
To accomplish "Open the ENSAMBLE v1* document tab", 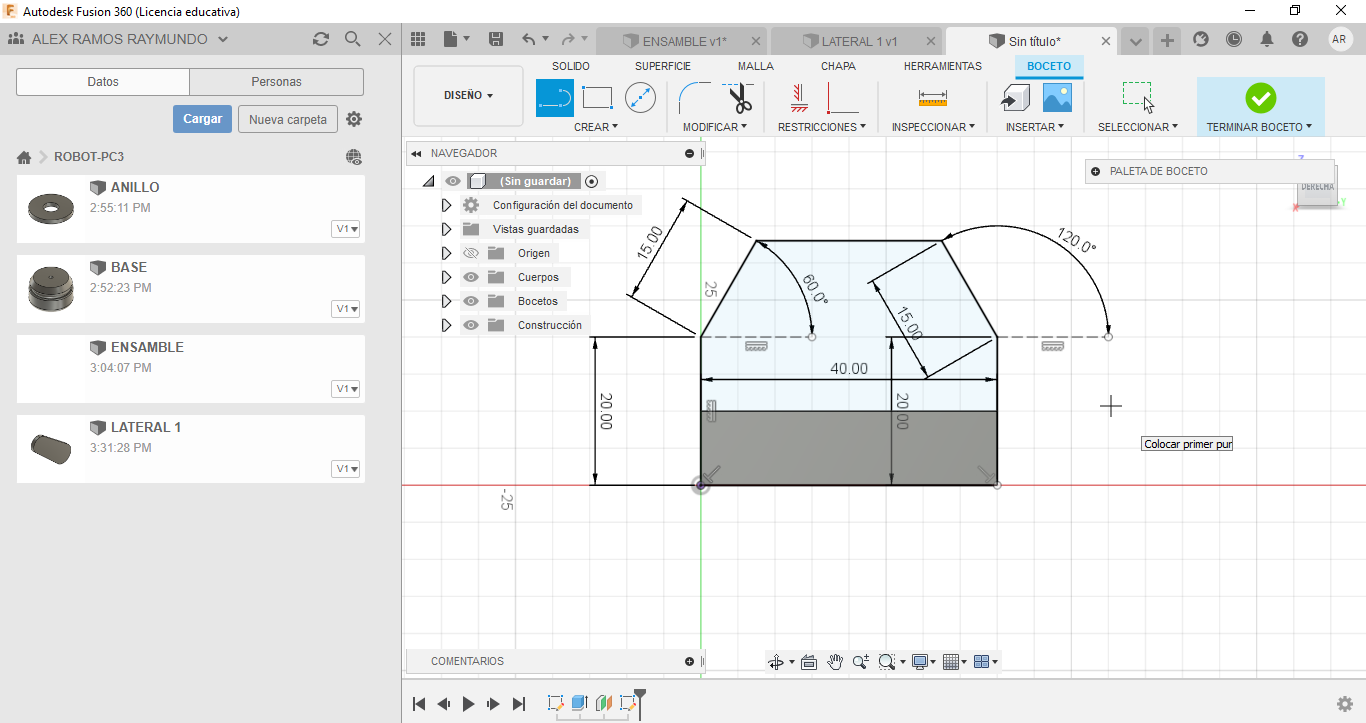I will tap(683, 41).
